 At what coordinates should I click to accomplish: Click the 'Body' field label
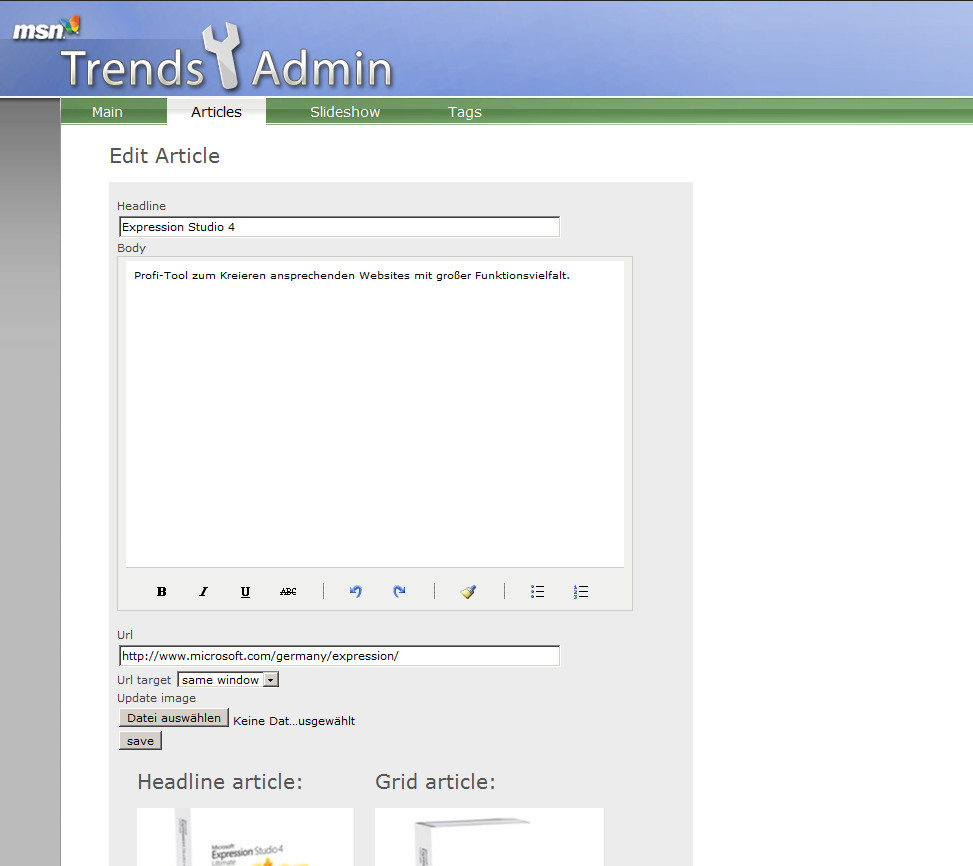(x=132, y=248)
